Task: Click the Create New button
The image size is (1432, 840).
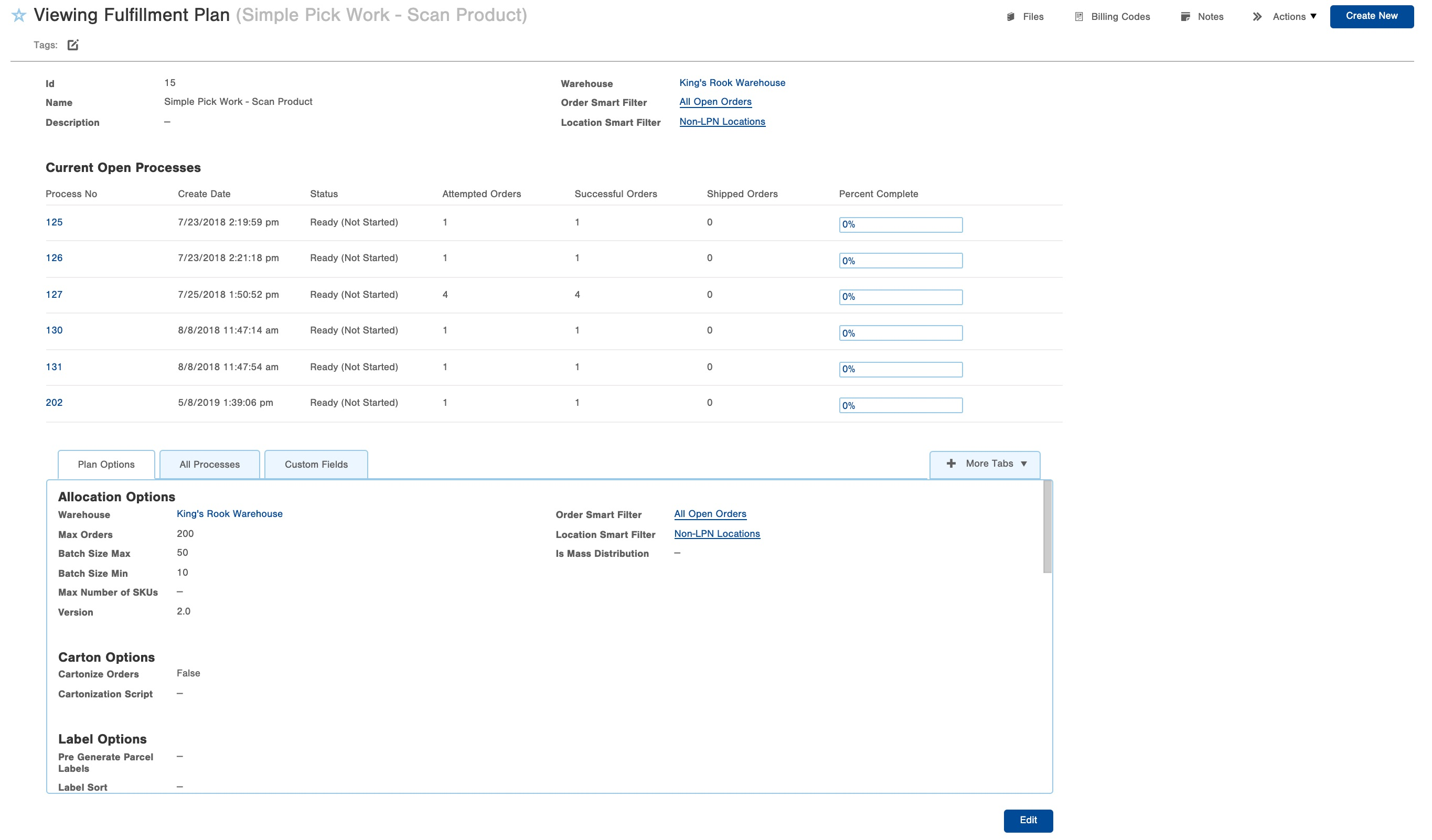Action: [x=1371, y=16]
